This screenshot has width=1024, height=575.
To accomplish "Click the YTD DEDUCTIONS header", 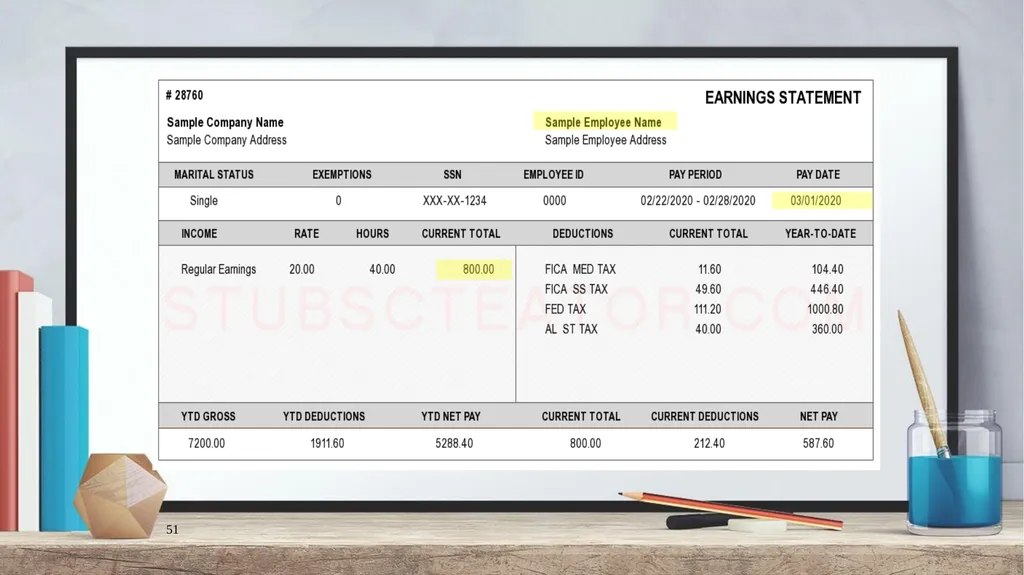I will 324,416.
